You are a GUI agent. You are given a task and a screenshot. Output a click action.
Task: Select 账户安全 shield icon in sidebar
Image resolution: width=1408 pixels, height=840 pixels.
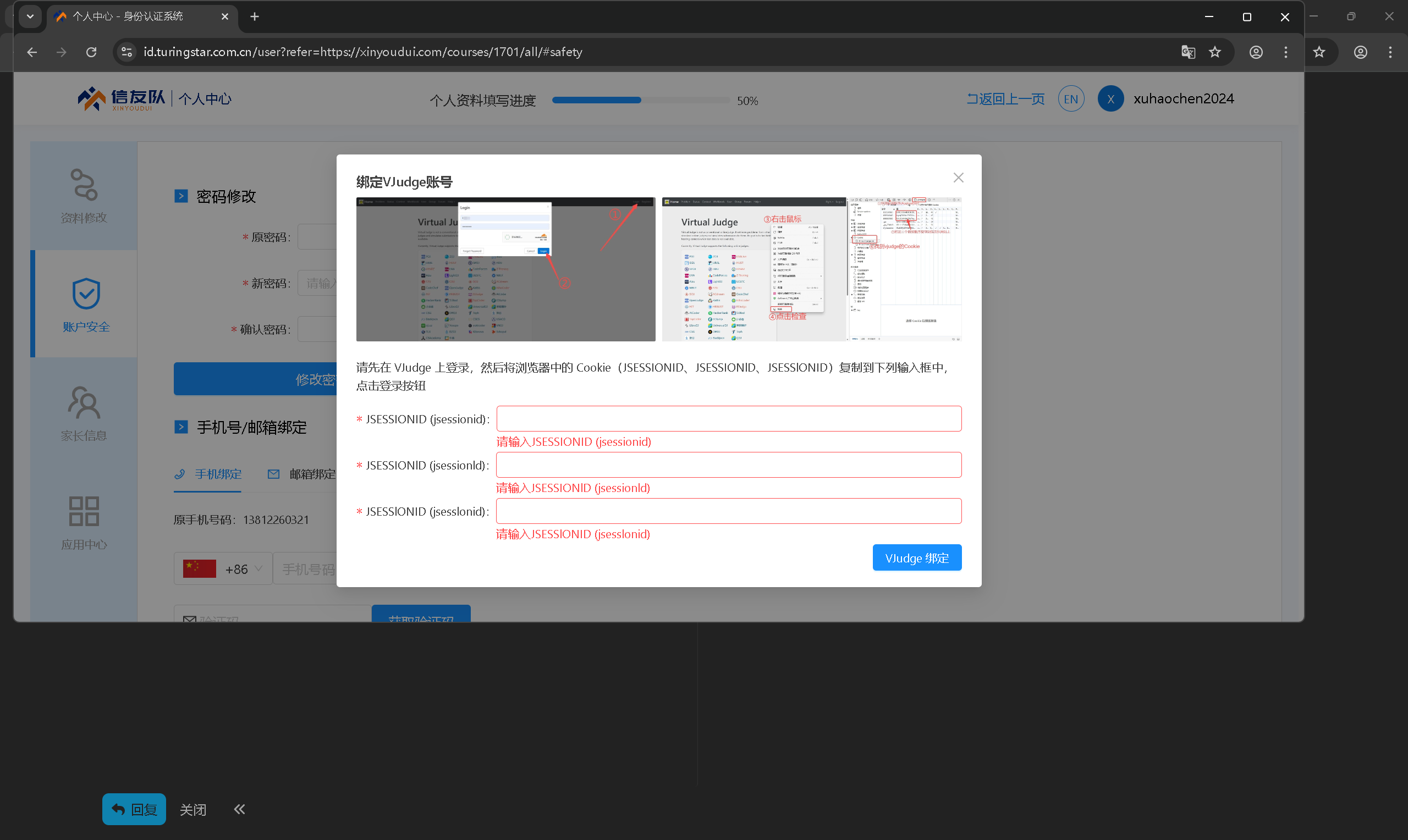tap(86, 293)
